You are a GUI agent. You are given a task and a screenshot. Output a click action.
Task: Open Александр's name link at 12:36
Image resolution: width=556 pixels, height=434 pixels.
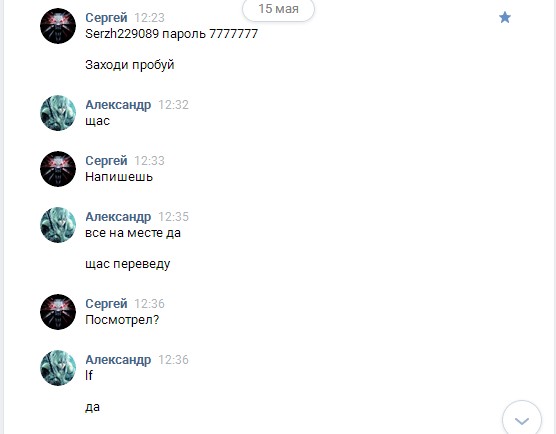tap(118, 360)
